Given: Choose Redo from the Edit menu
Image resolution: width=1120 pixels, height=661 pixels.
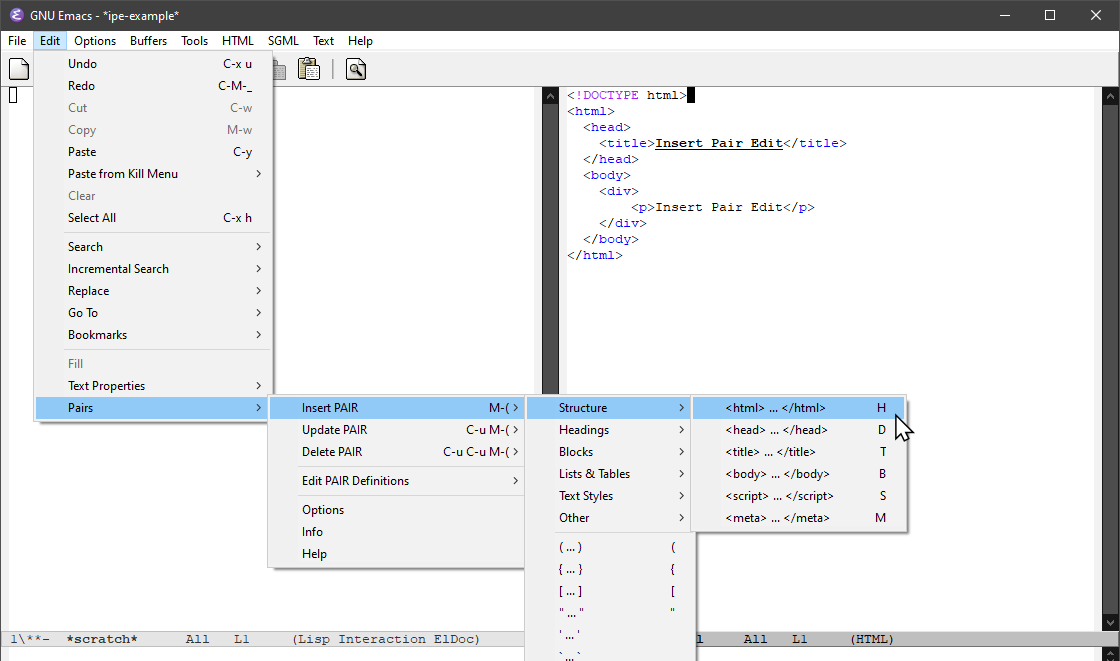Looking at the screenshot, I should [x=153, y=86].
